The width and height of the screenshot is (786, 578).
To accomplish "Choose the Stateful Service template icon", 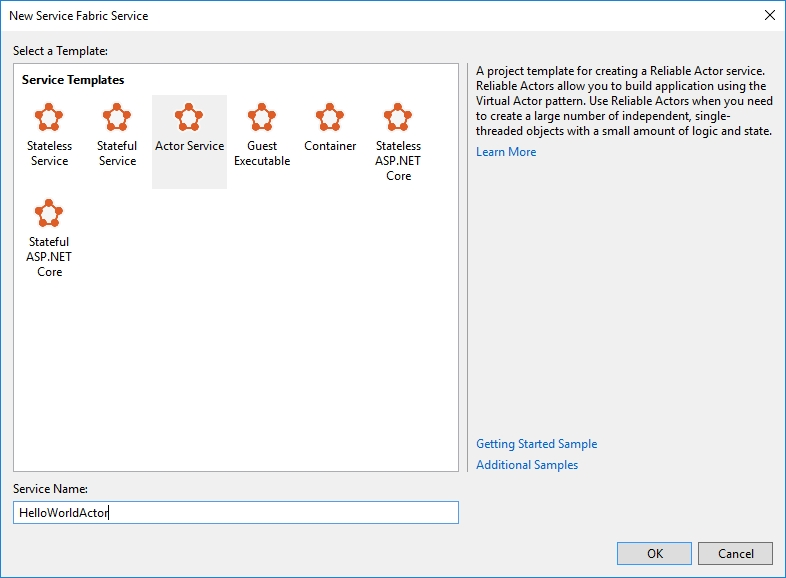I will (x=116, y=117).
